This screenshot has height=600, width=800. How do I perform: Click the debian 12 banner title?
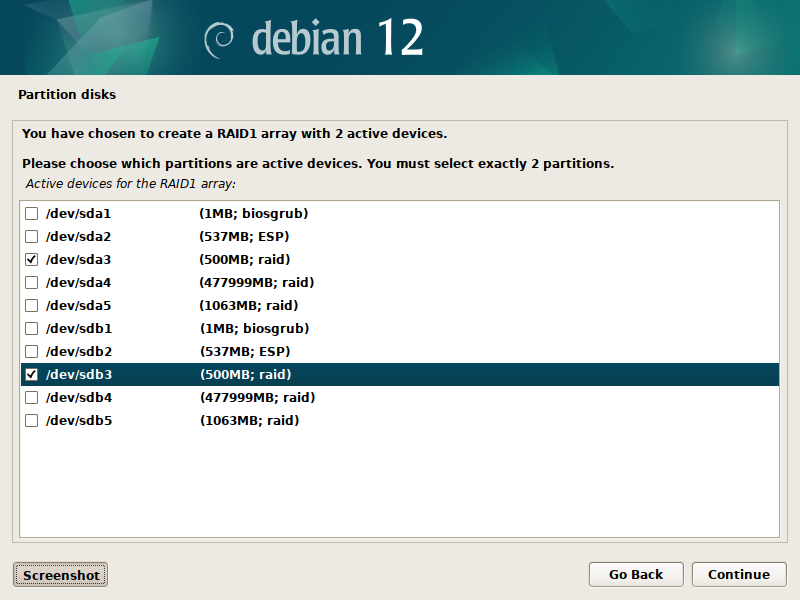[337, 38]
